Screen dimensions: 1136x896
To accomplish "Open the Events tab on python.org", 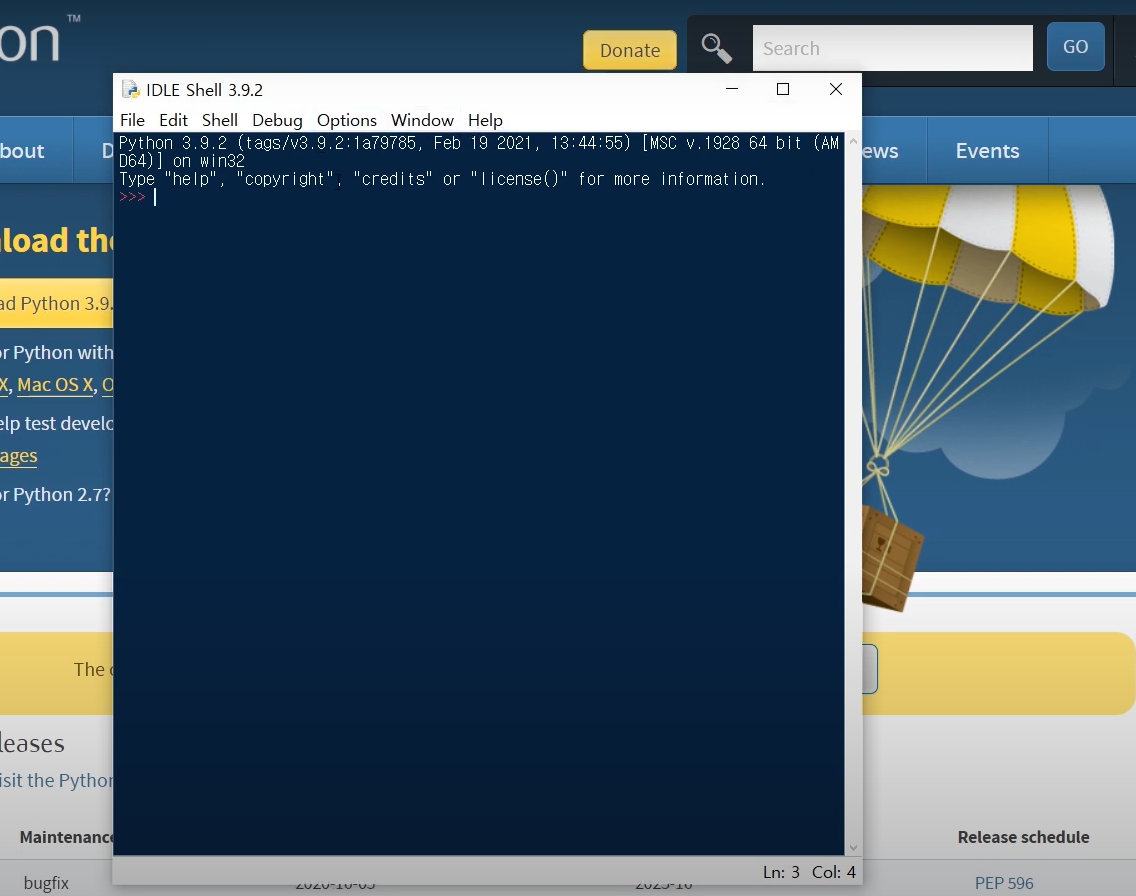I will 987,151.
